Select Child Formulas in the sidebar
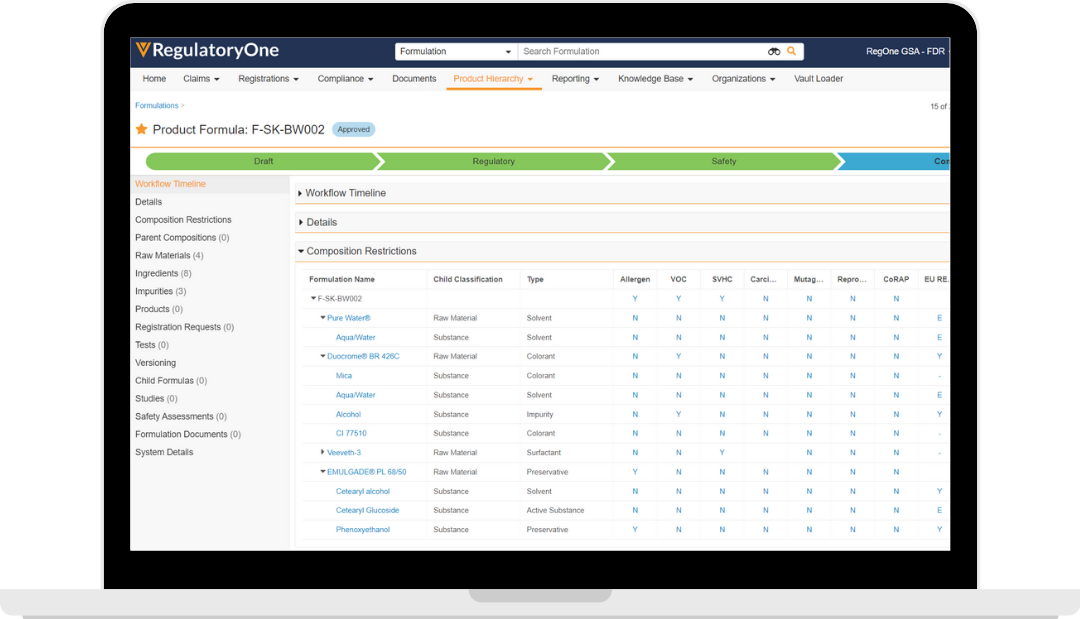Image resolution: width=1080 pixels, height=619 pixels. [171, 381]
